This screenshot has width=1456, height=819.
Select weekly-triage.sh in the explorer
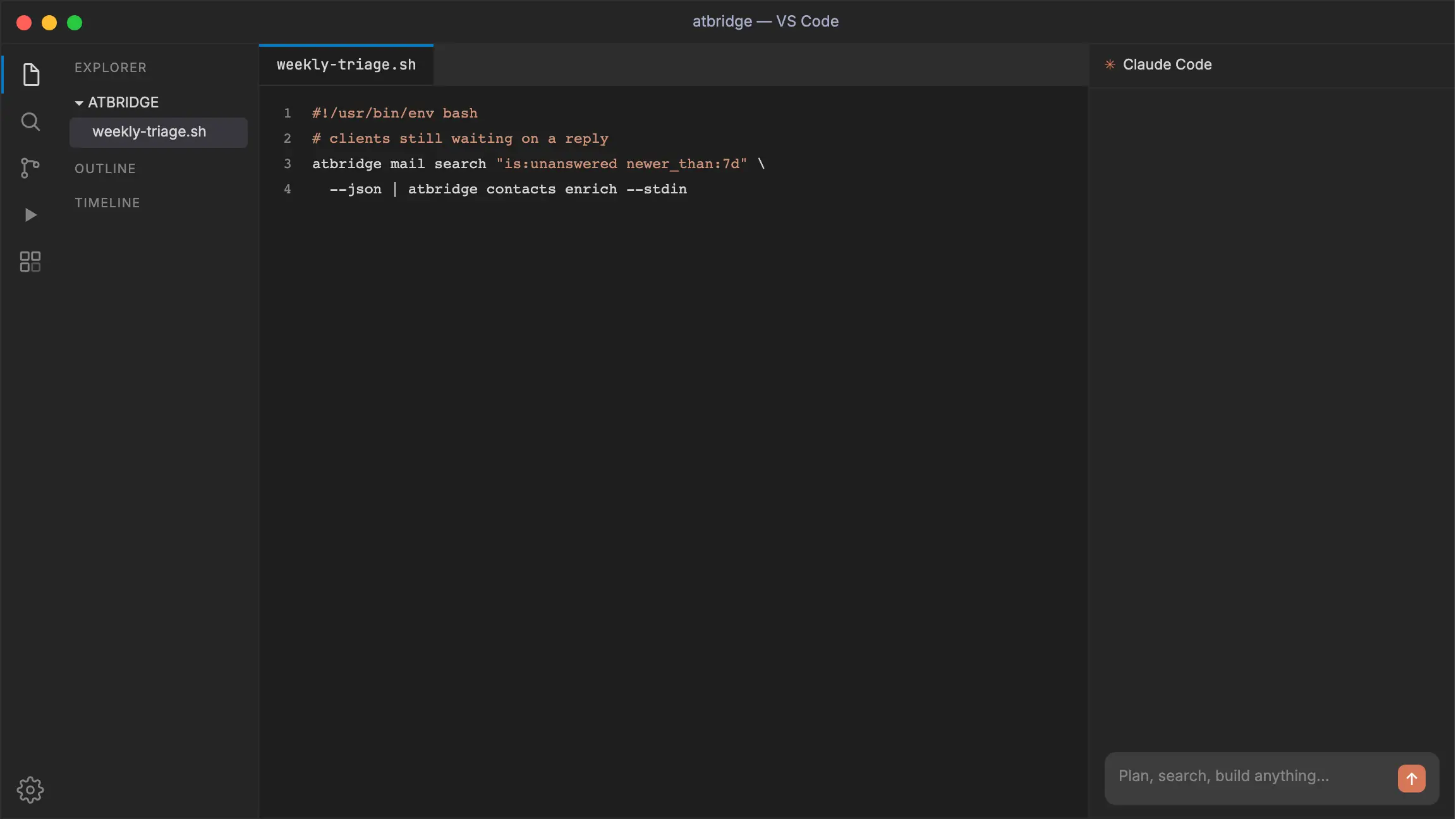point(159,132)
